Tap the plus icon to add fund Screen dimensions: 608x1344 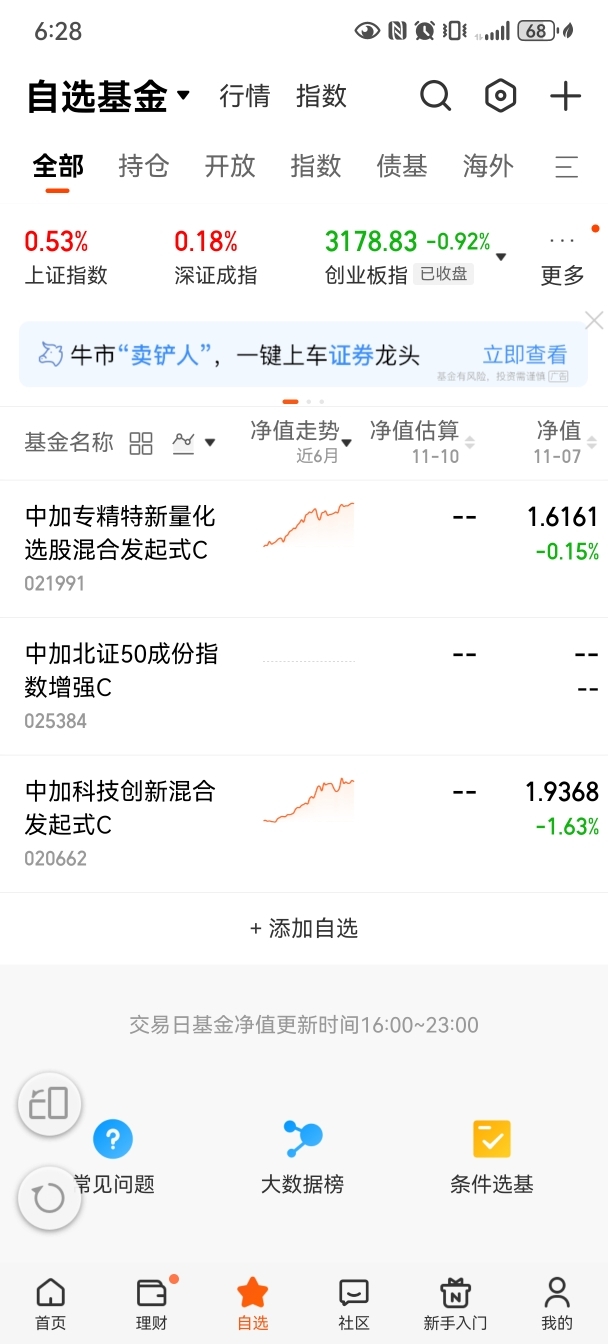tap(565, 96)
